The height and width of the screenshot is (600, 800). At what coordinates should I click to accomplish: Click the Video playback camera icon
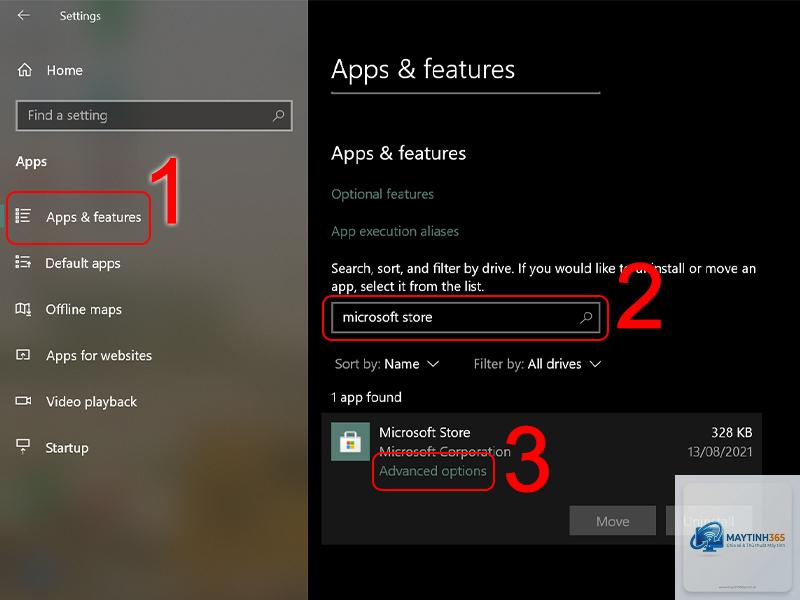point(23,401)
